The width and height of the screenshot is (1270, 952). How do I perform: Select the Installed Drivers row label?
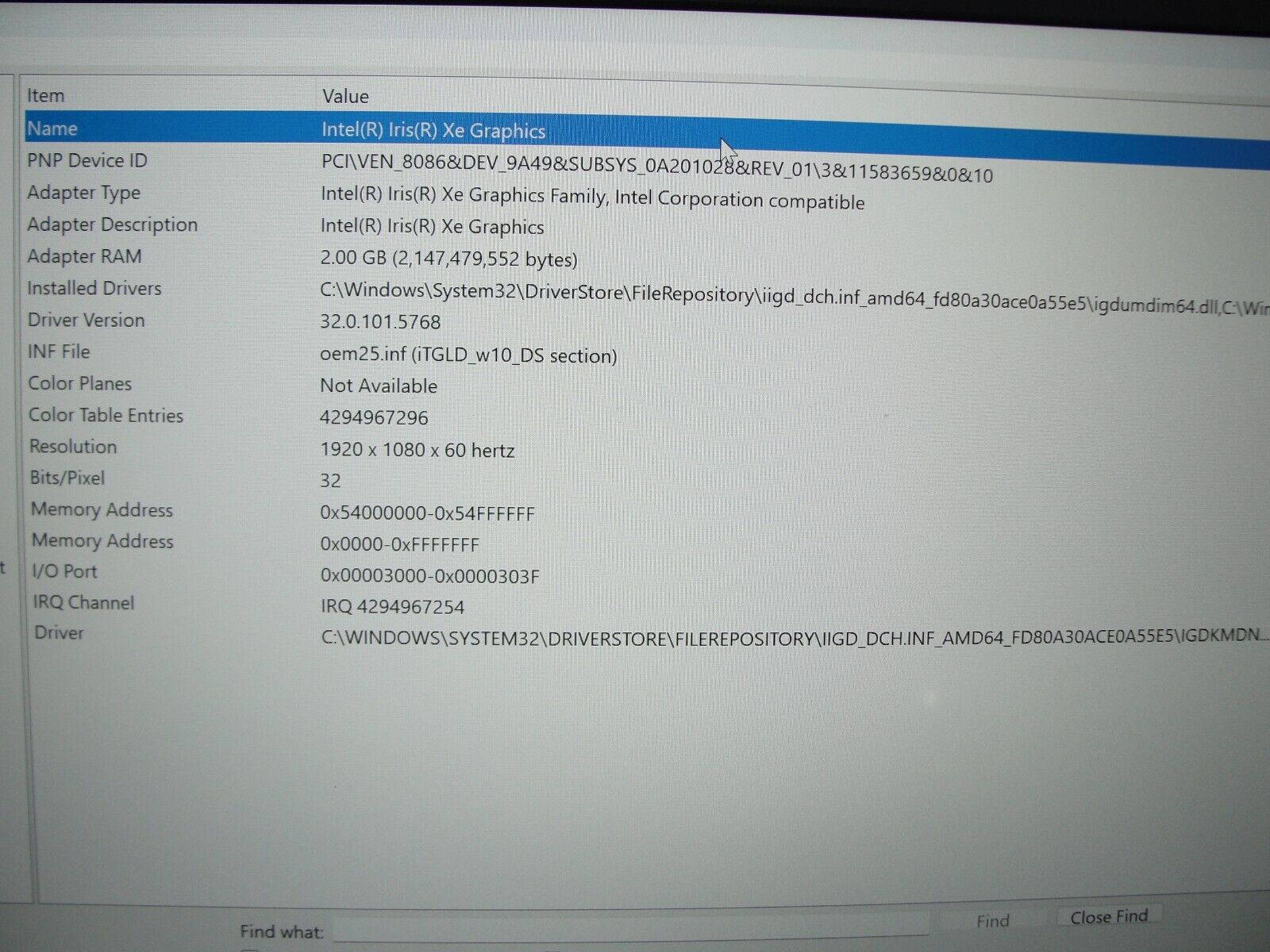pyautogui.click(x=94, y=288)
